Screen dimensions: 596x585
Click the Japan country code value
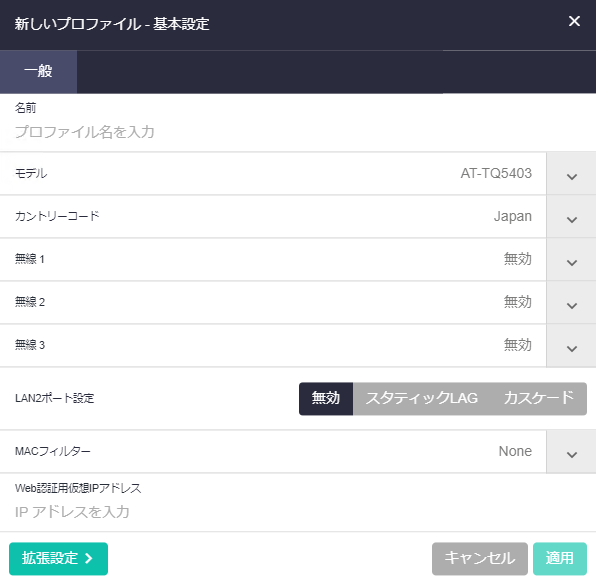click(513, 217)
